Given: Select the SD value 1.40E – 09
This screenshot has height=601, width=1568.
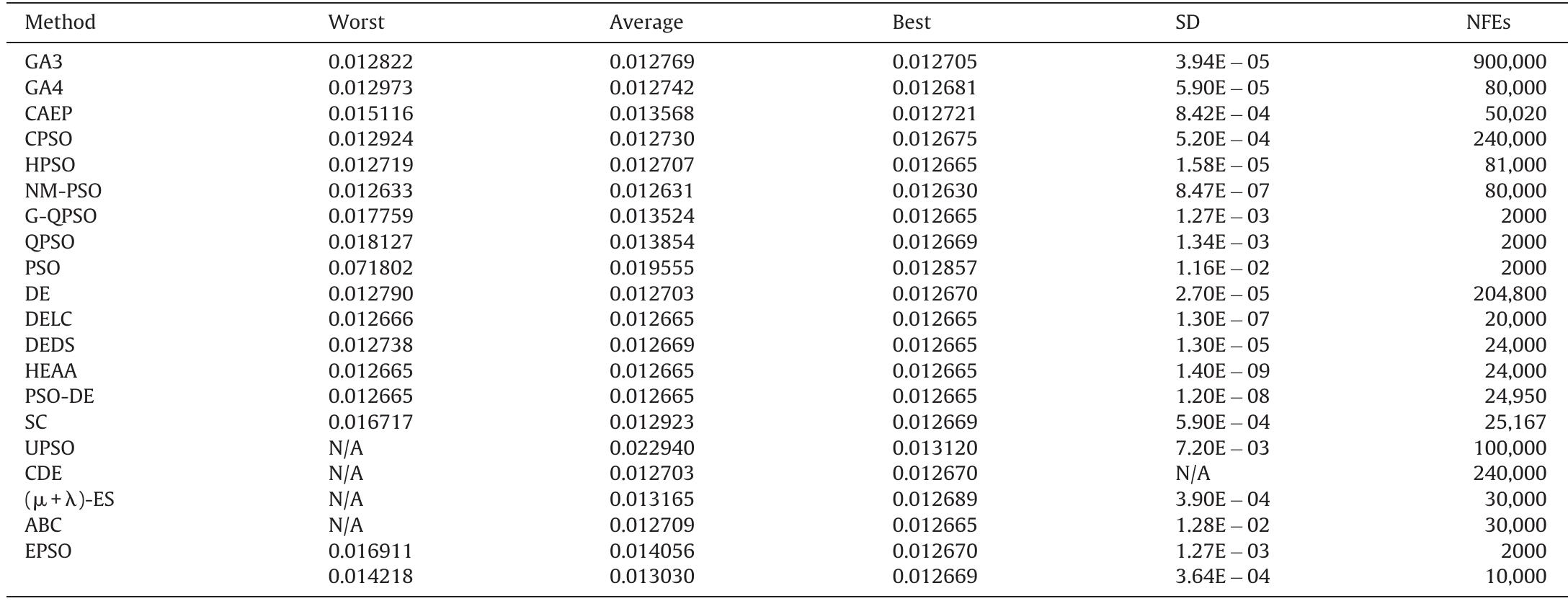Looking at the screenshot, I should click(1222, 371).
